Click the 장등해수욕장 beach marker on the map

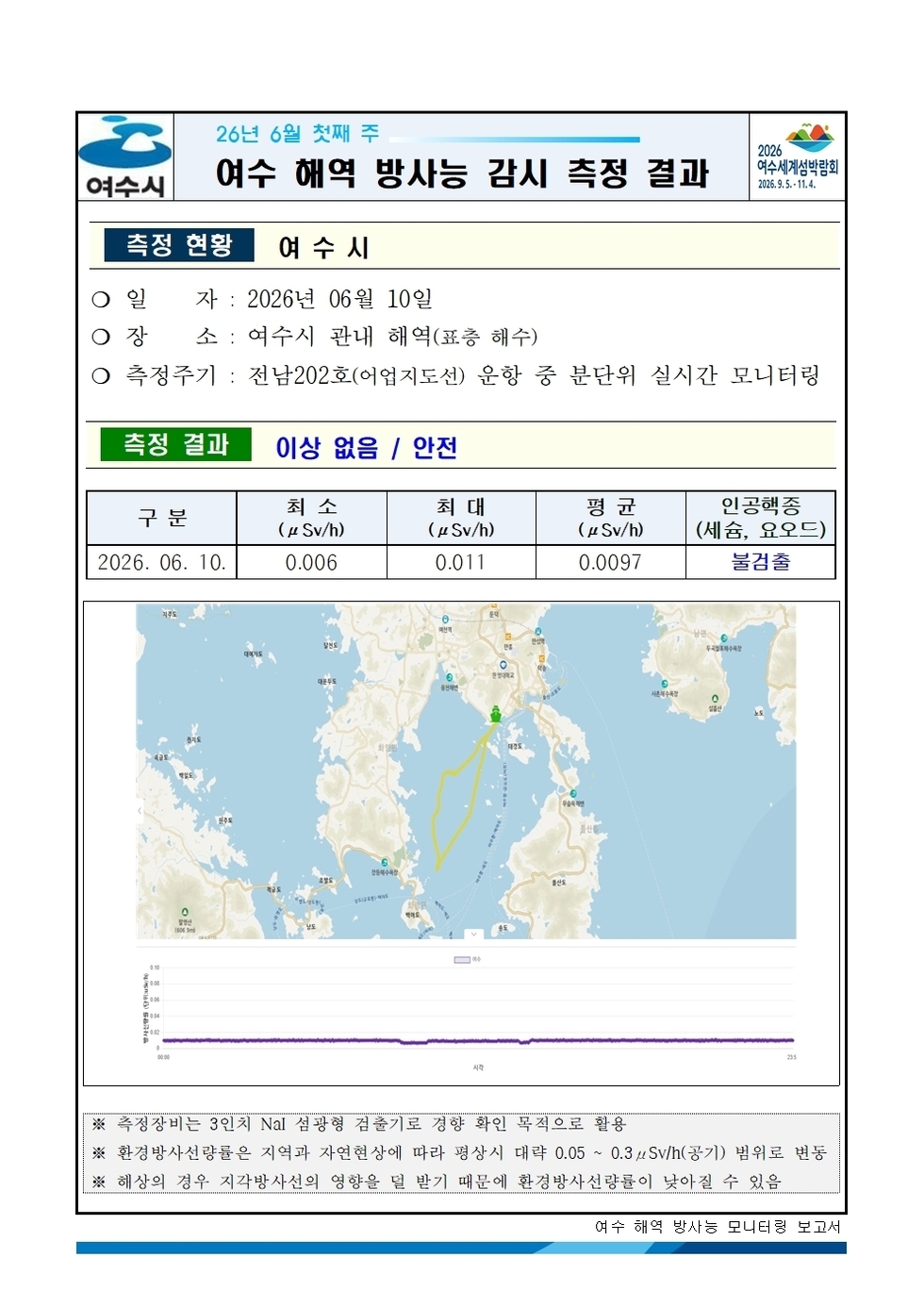[x=384, y=862]
